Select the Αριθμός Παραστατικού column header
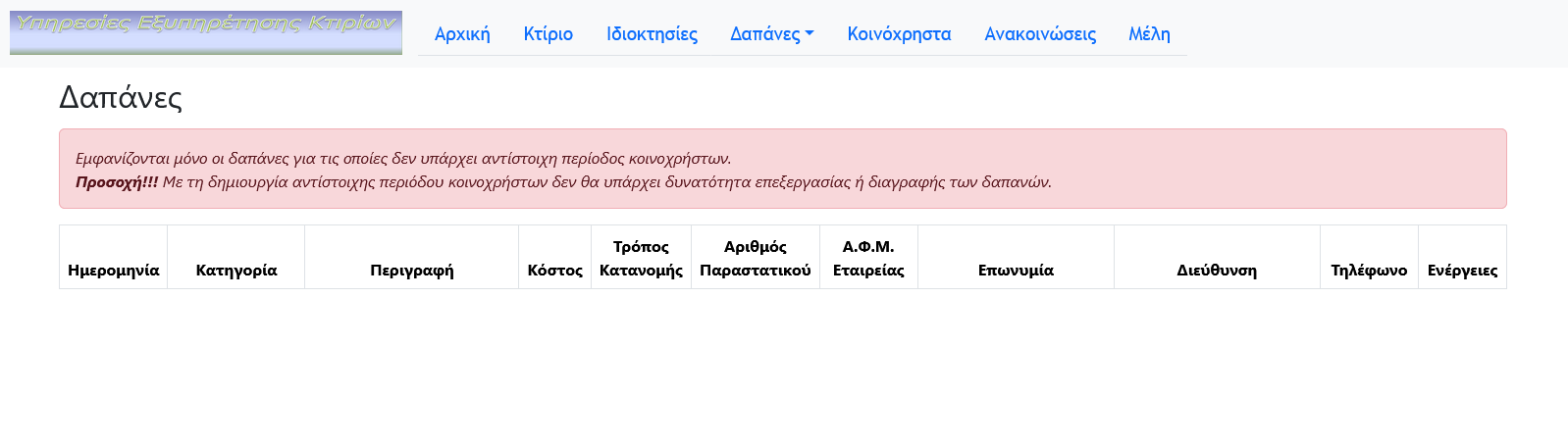 pyautogui.click(x=756, y=258)
